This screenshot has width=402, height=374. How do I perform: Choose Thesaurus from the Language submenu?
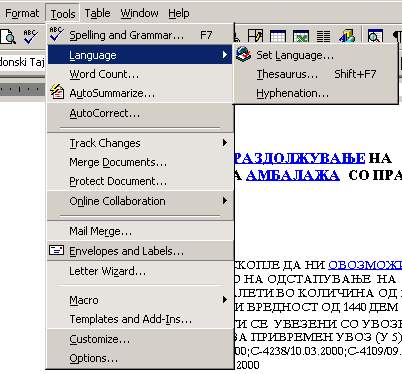coord(316,74)
